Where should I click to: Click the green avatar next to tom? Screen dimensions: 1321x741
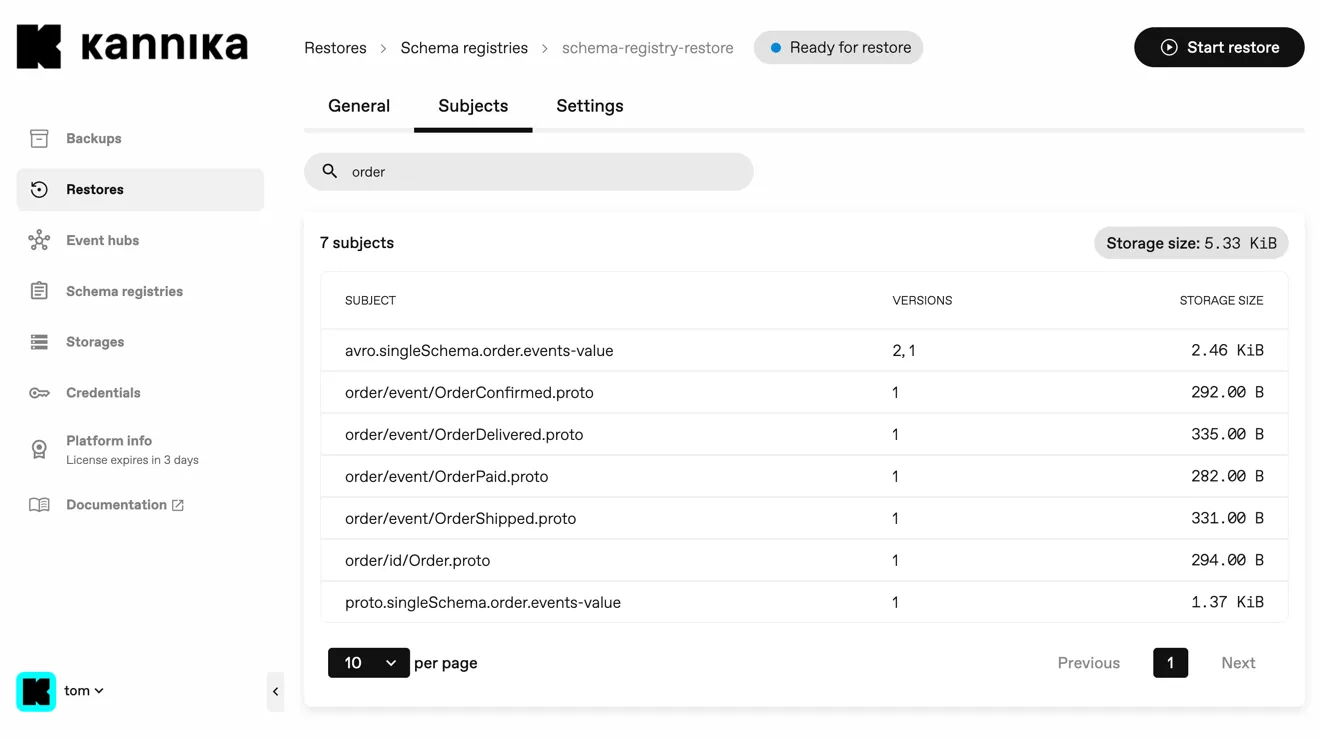click(x=36, y=691)
